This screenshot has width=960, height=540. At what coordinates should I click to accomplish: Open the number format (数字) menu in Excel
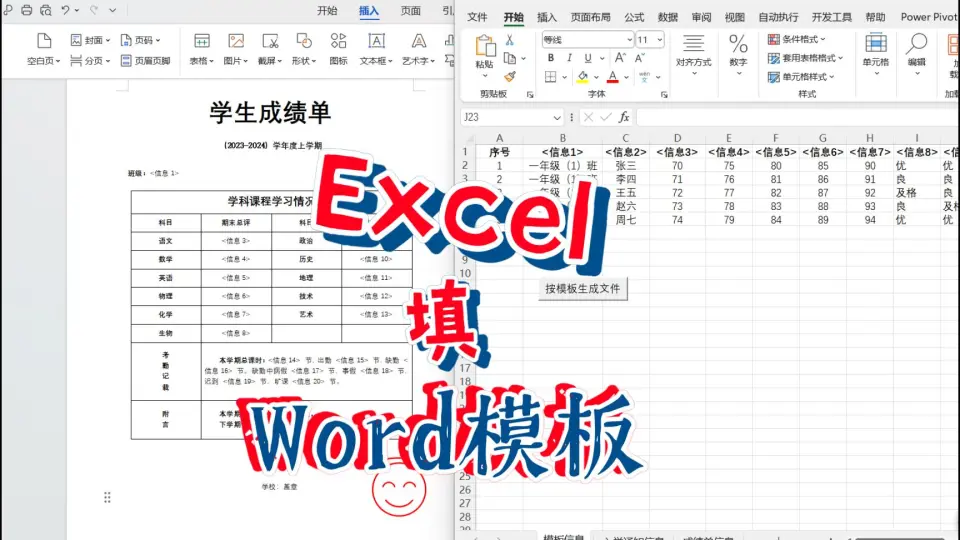(738, 55)
